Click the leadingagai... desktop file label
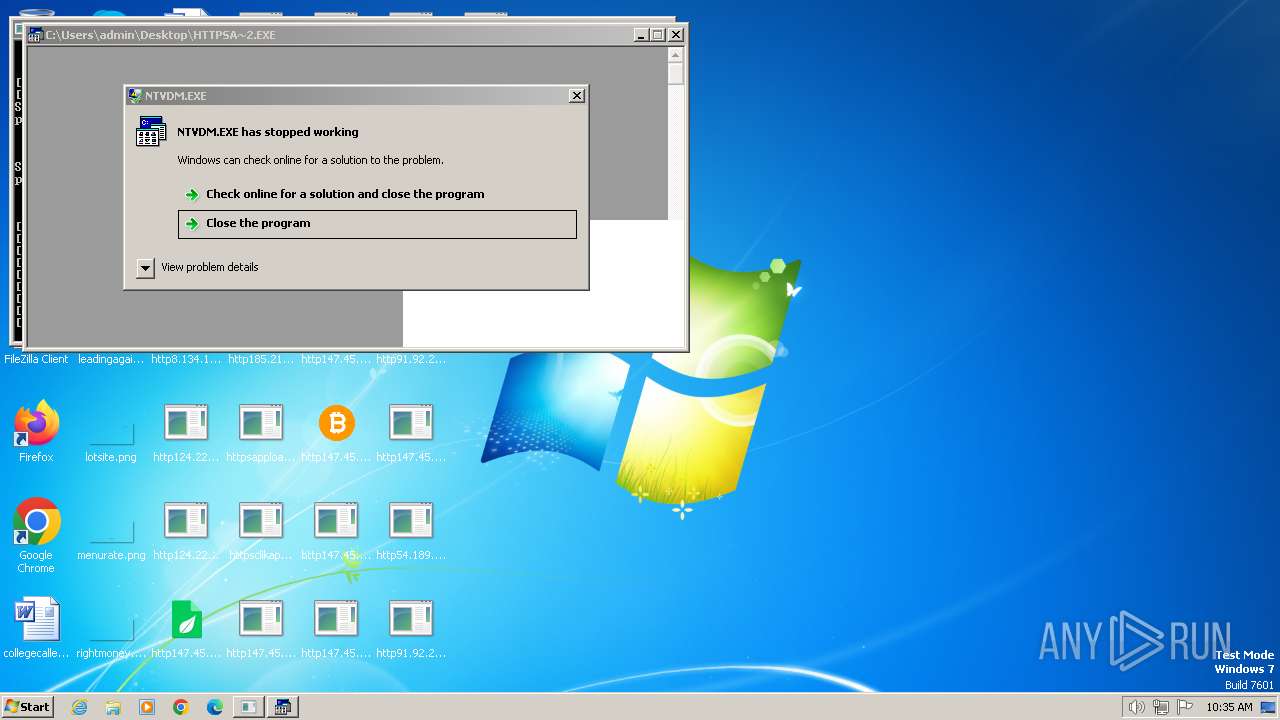This screenshot has width=1280, height=720. (111, 359)
